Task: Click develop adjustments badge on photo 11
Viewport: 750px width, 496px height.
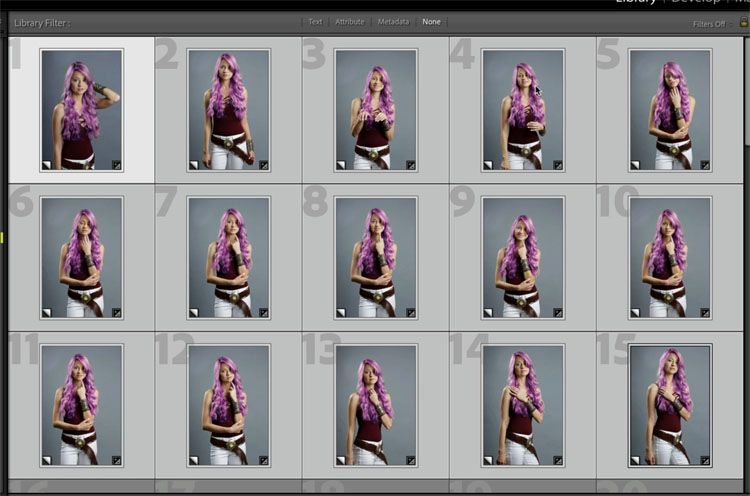Action: click(116, 461)
